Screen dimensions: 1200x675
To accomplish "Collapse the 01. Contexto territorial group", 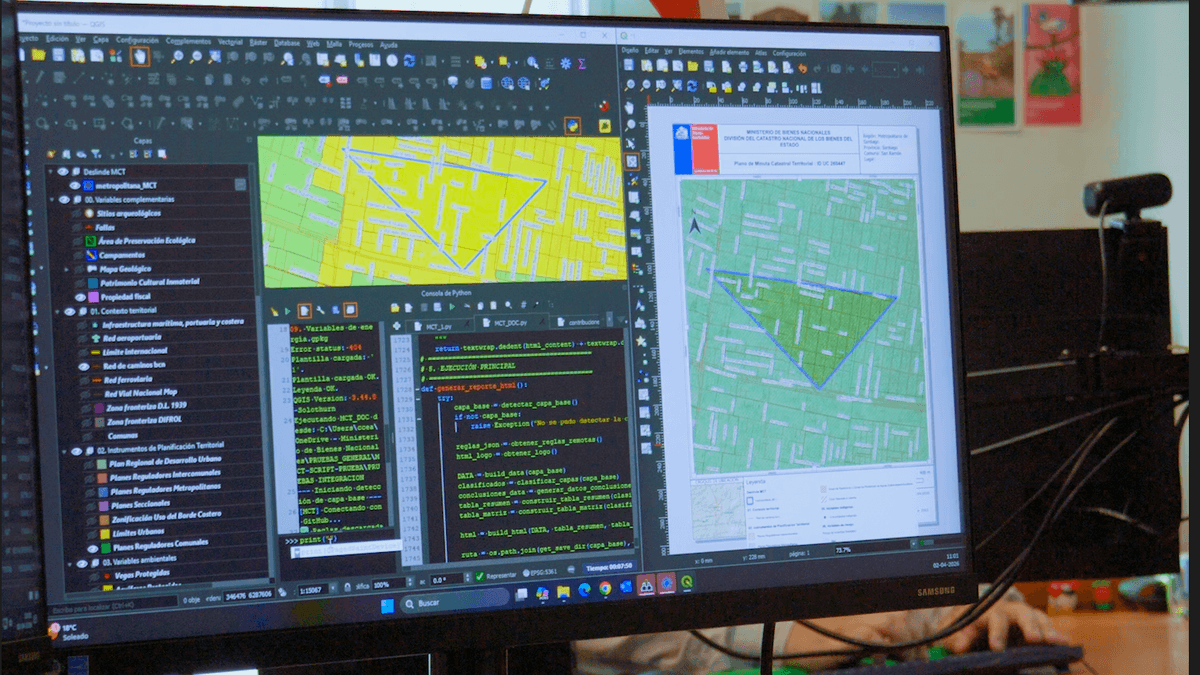I will [x=57, y=311].
